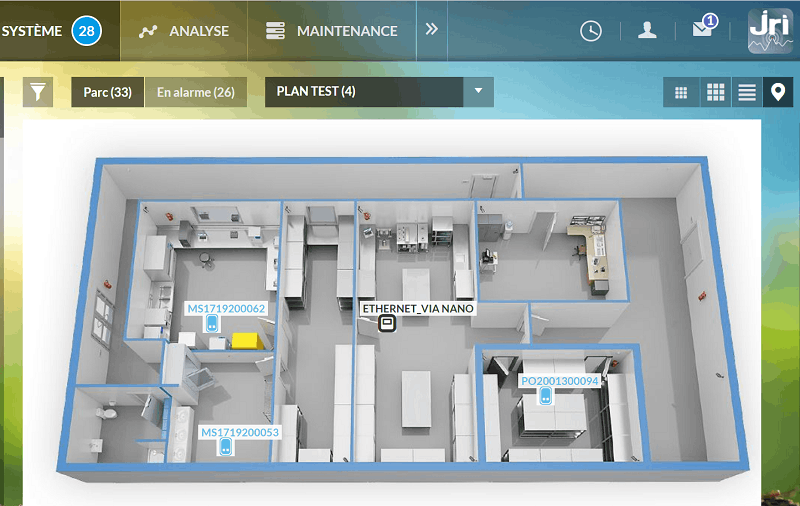
Task: Click the MS1719200053 sensor icon
Action: click(x=226, y=447)
